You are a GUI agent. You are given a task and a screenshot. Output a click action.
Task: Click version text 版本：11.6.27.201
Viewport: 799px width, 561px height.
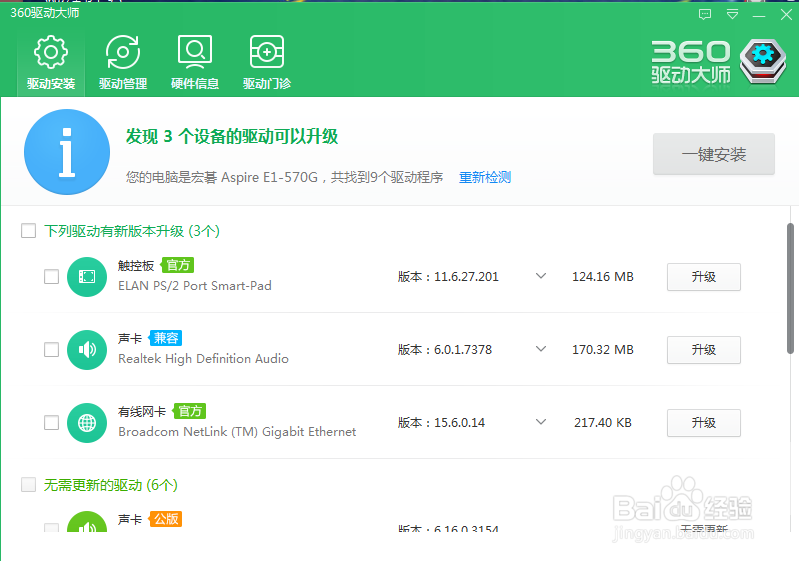[x=448, y=277]
